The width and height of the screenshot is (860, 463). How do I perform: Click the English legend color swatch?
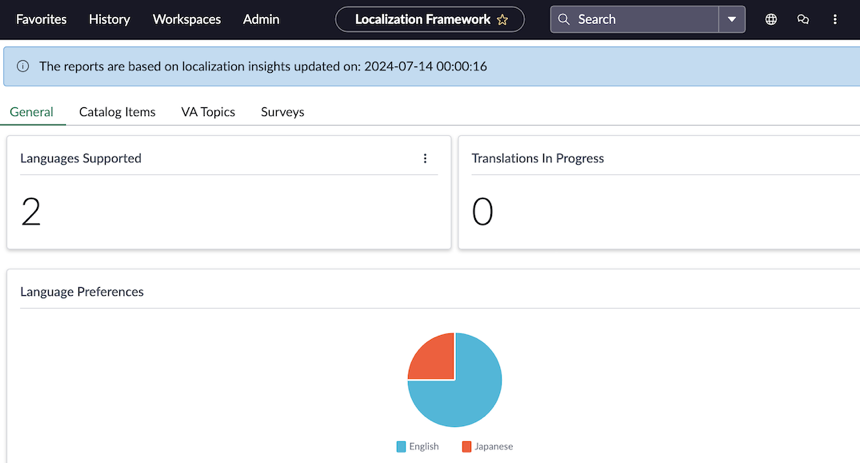point(401,447)
